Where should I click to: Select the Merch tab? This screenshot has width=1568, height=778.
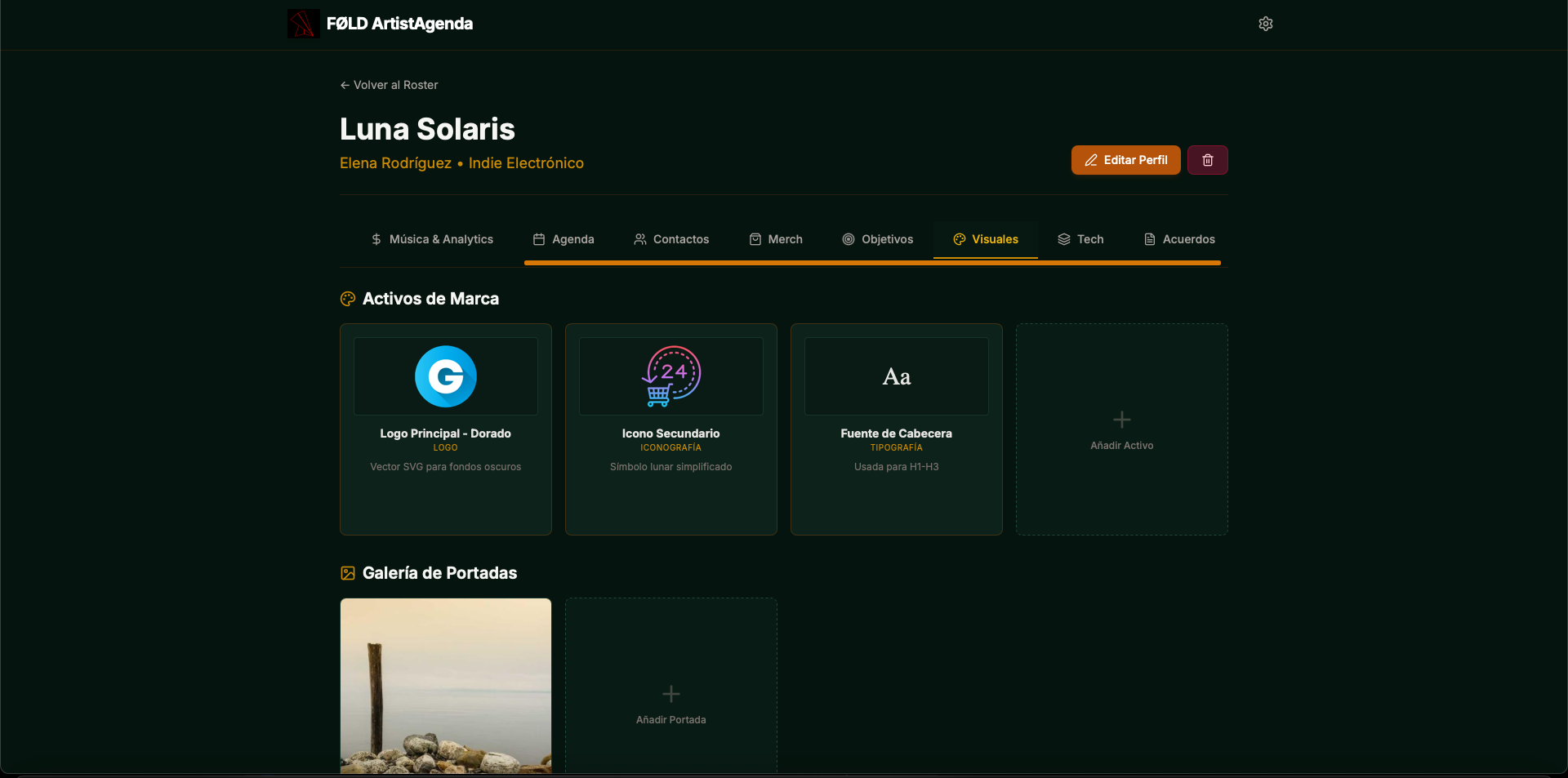[x=776, y=239]
